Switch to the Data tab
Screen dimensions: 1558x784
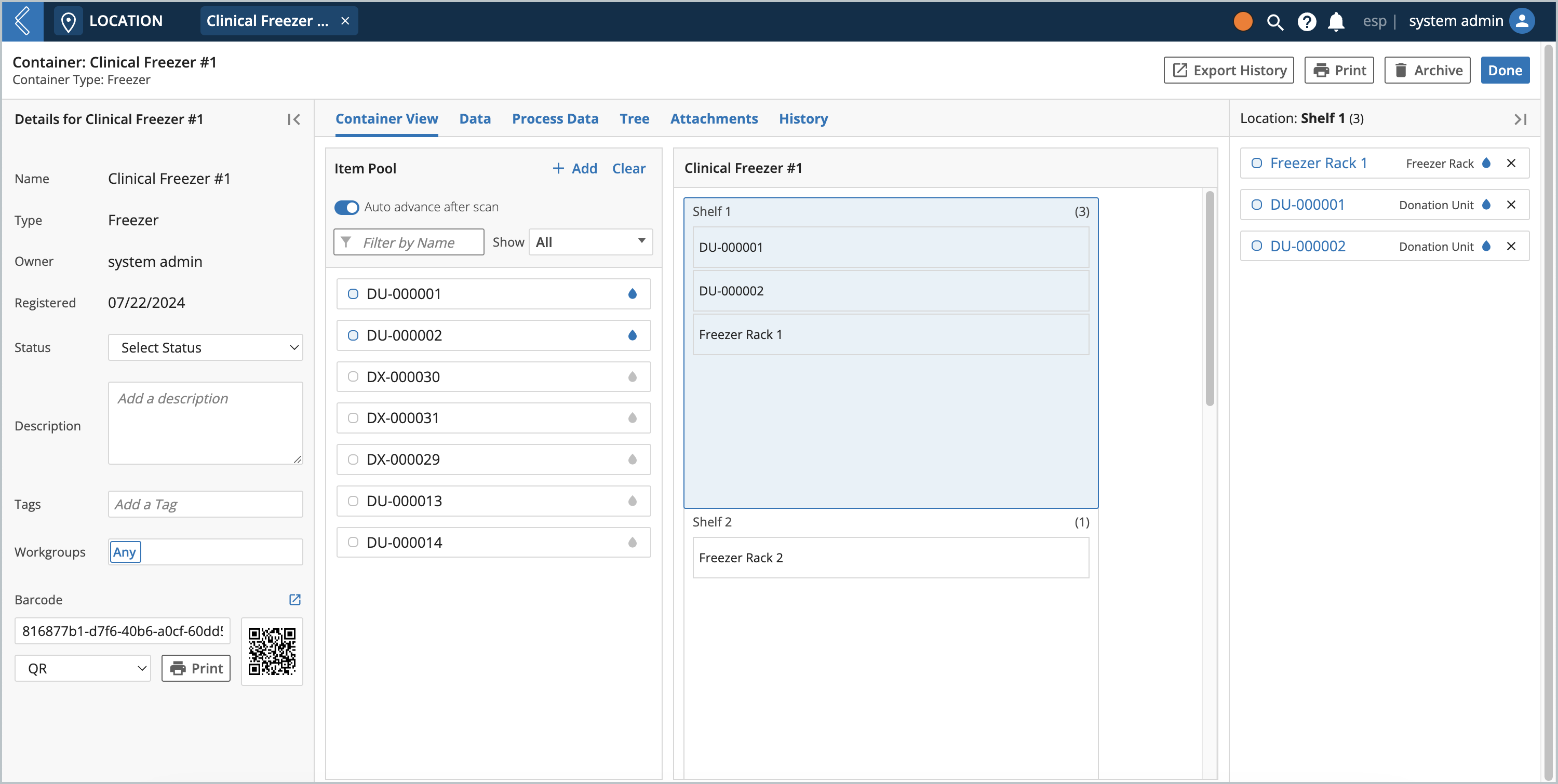pyautogui.click(x=475, y=118)
